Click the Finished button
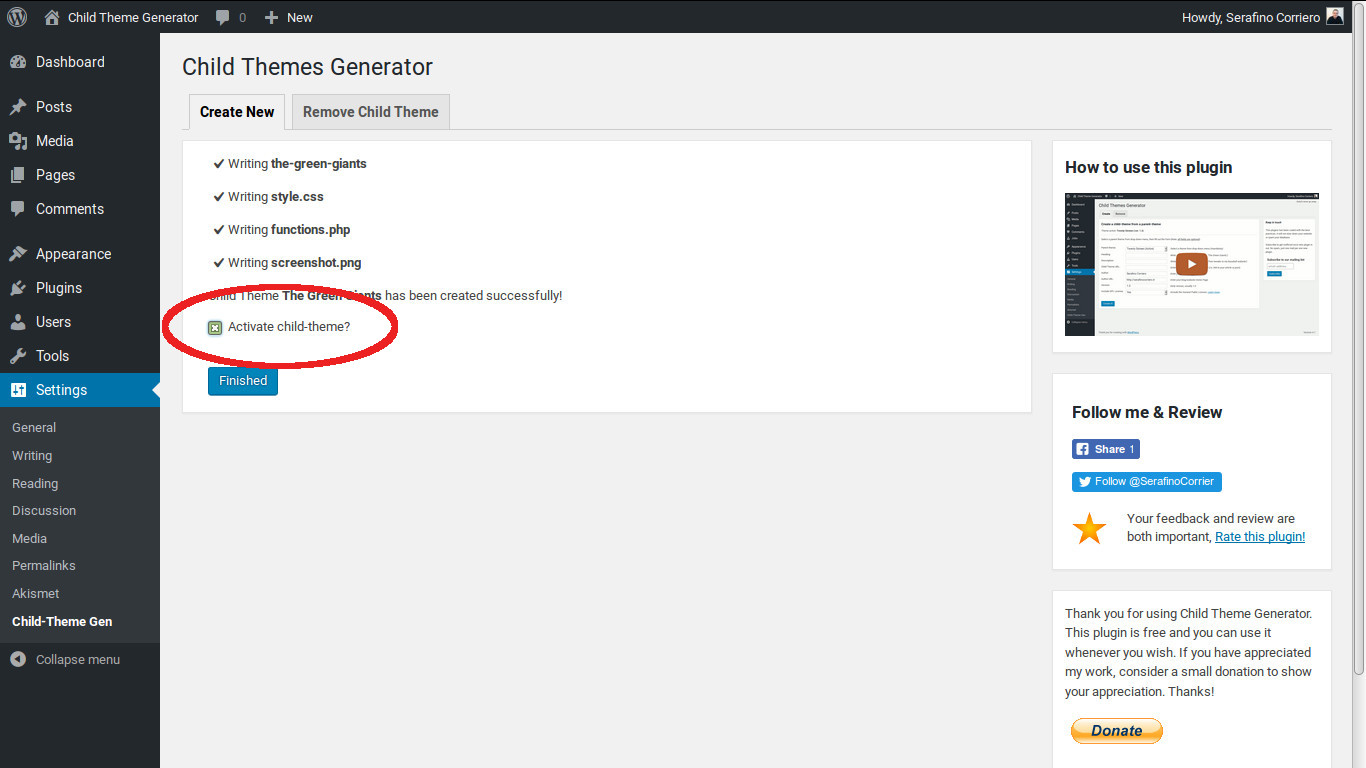Viewport: 1366px width, 768px height. [243, 381]
